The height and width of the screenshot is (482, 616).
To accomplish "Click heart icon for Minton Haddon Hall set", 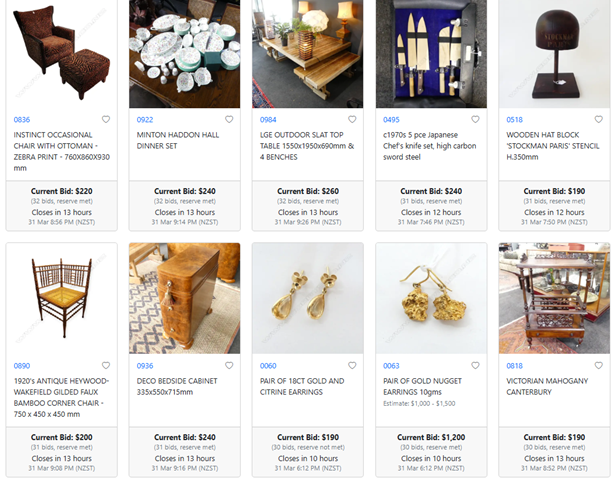I will 229,119.
